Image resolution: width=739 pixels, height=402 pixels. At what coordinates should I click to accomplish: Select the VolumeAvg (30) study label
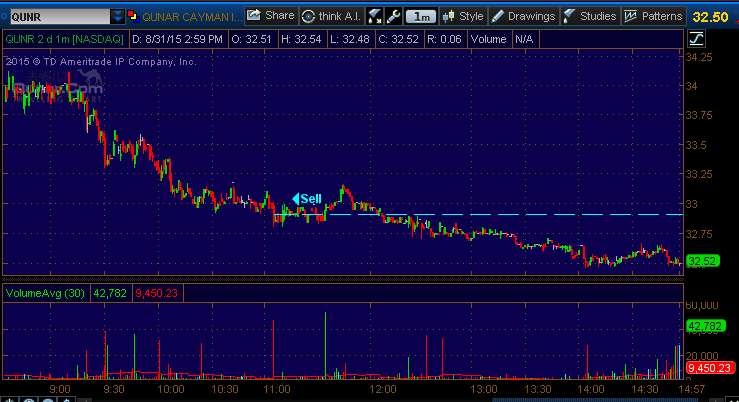(x=45, y=293)
